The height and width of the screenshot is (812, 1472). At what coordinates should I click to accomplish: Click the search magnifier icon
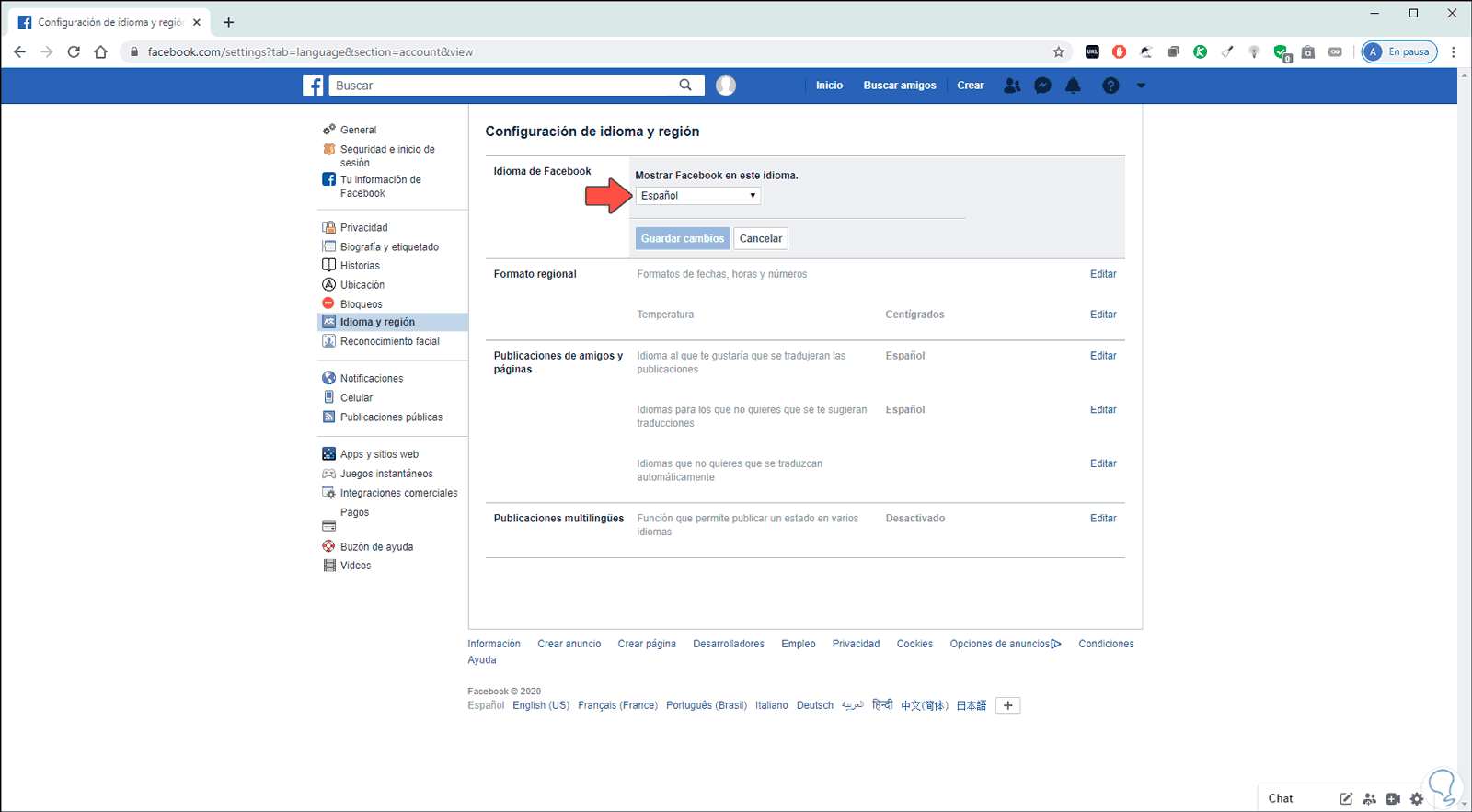(x=685, y=85)
